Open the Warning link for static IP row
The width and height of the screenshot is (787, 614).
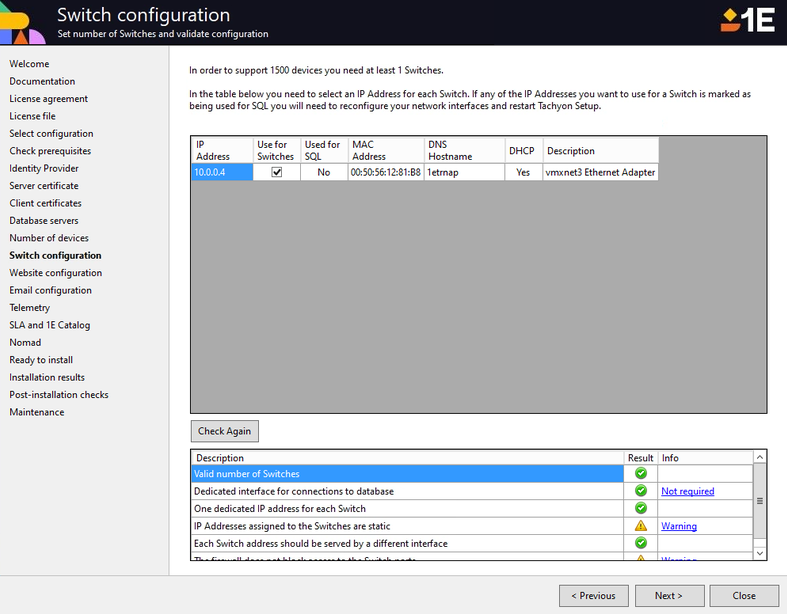678,526
